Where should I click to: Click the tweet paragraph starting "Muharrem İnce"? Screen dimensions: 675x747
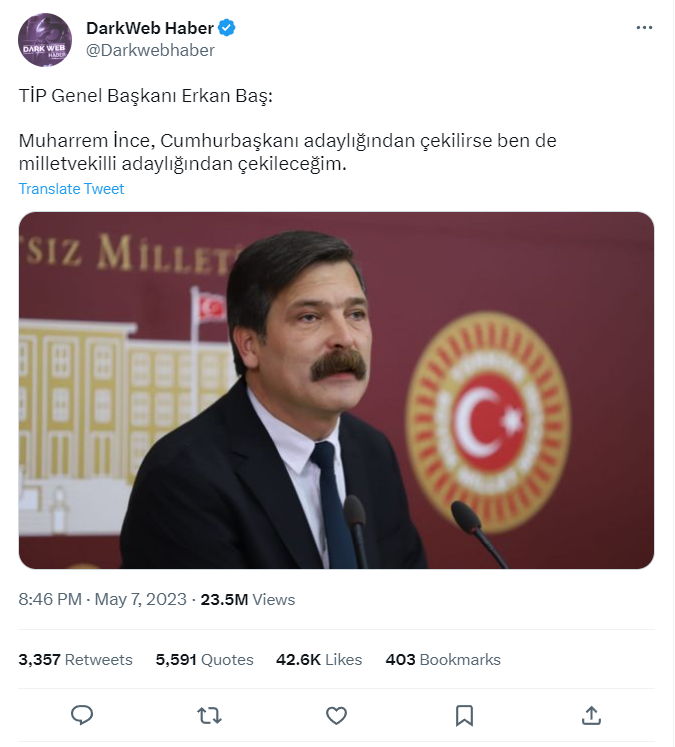click(287, 152)
